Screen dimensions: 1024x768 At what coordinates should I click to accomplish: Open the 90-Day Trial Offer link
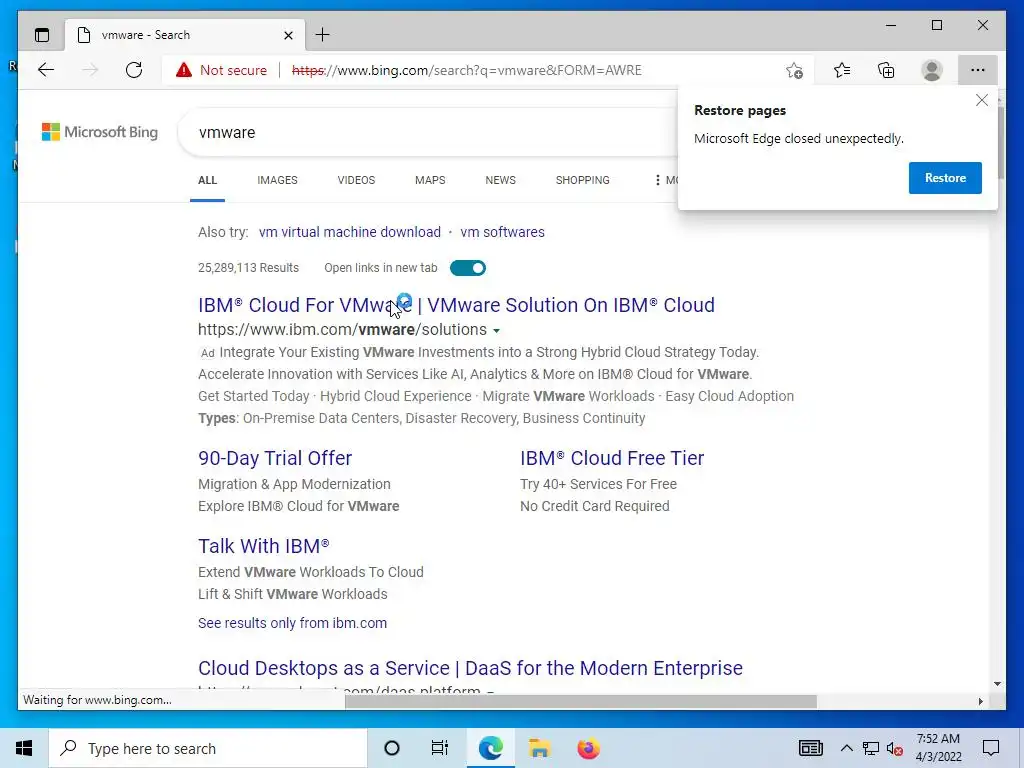pyautogui.click(x=275, y=458)
